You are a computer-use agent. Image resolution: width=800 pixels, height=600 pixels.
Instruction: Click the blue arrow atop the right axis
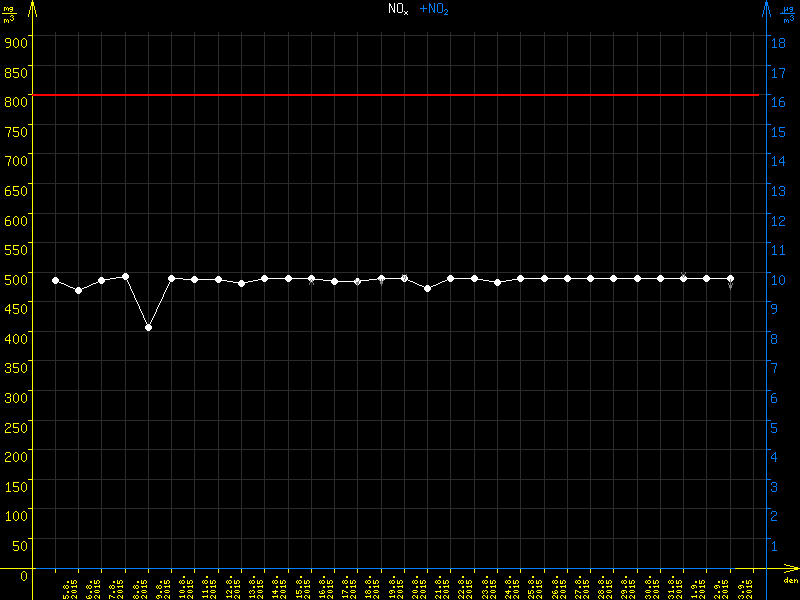(x=767, y=9)
